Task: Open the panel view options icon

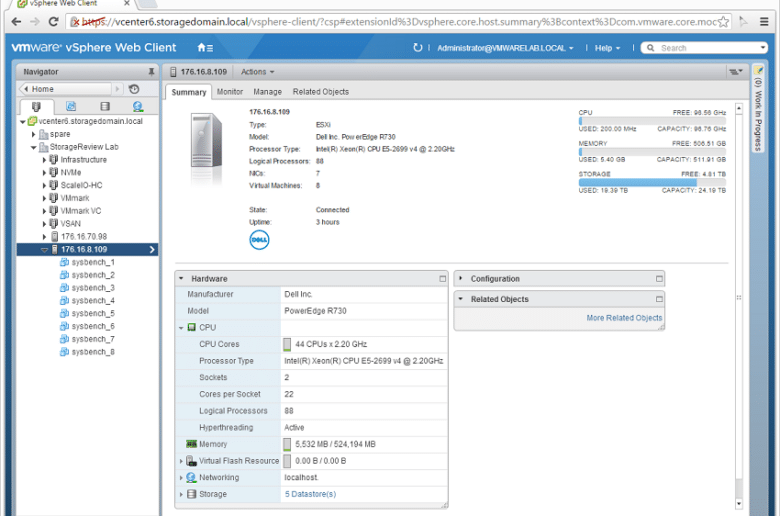Action: (736, 72)
